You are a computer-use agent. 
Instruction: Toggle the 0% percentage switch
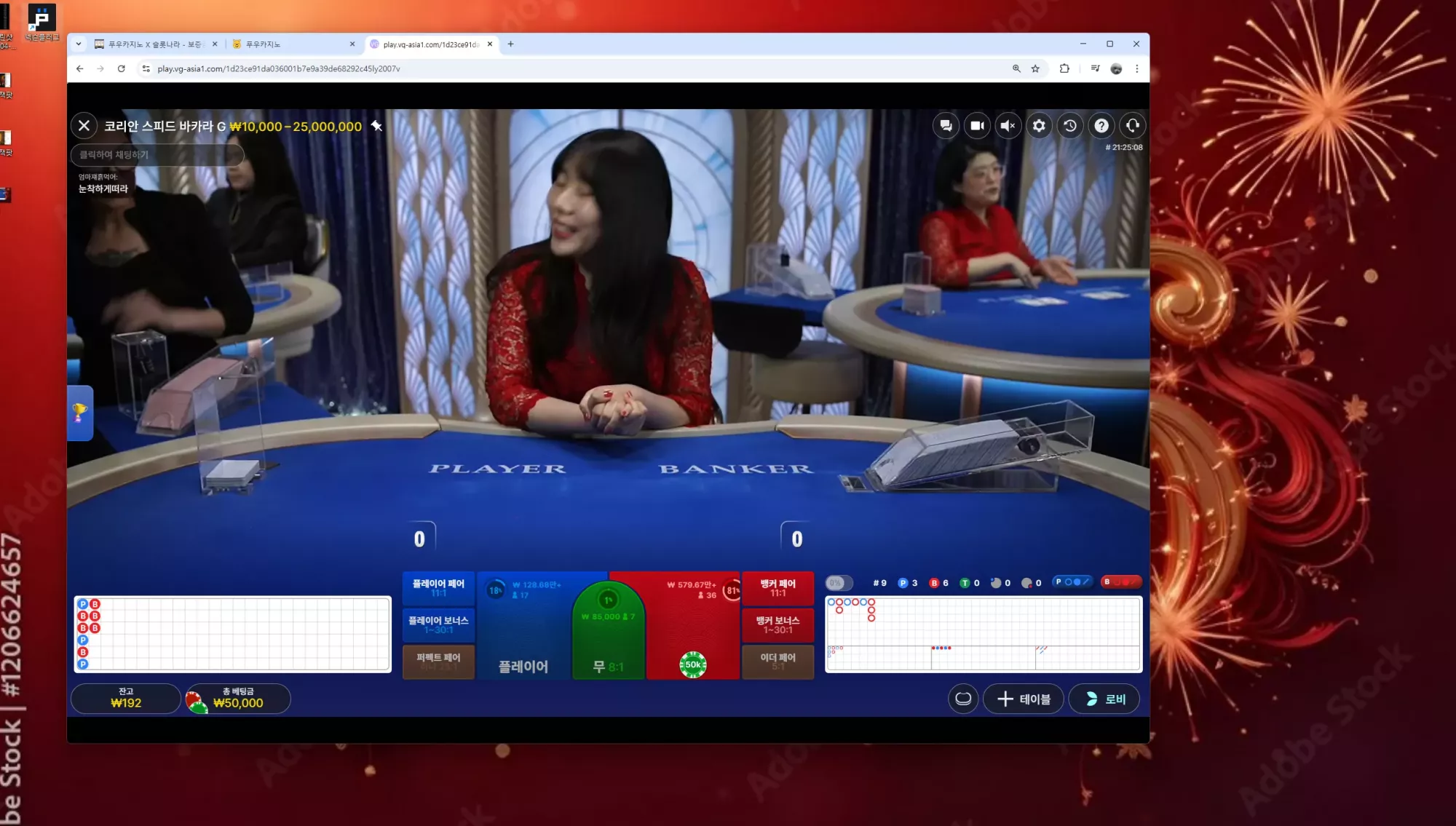[x=839, y=583]
